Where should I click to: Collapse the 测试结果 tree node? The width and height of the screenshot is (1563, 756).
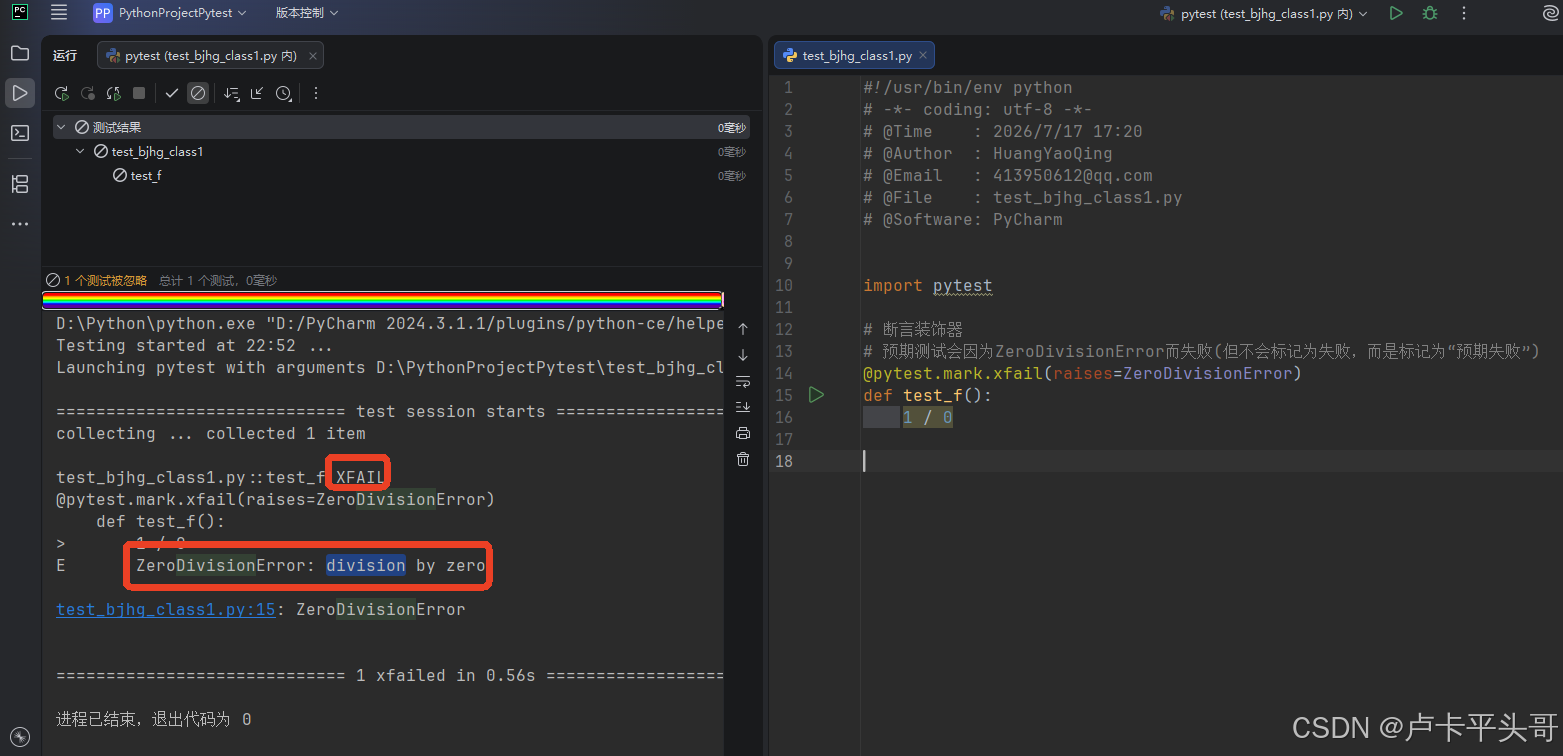pyautogui.click(x=62, y=128)
